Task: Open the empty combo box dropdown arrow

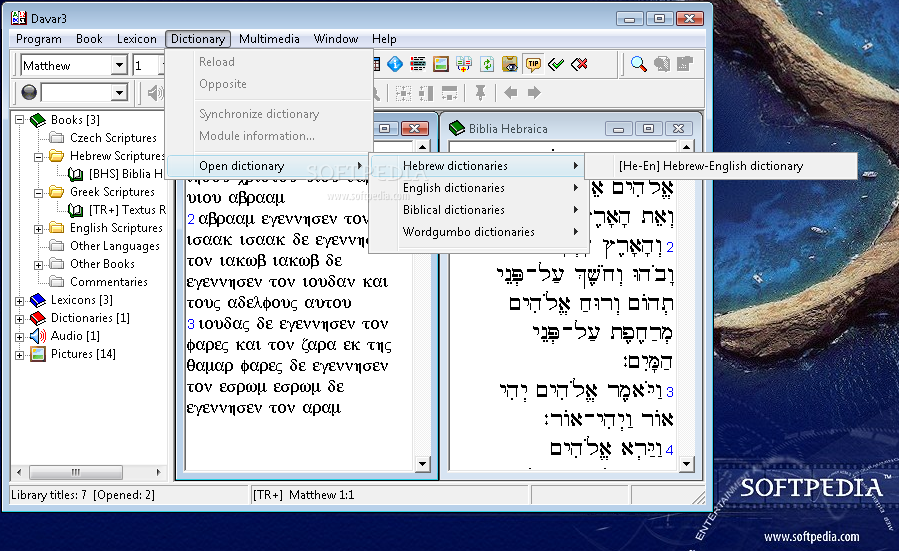Action: tap(119, 92)
